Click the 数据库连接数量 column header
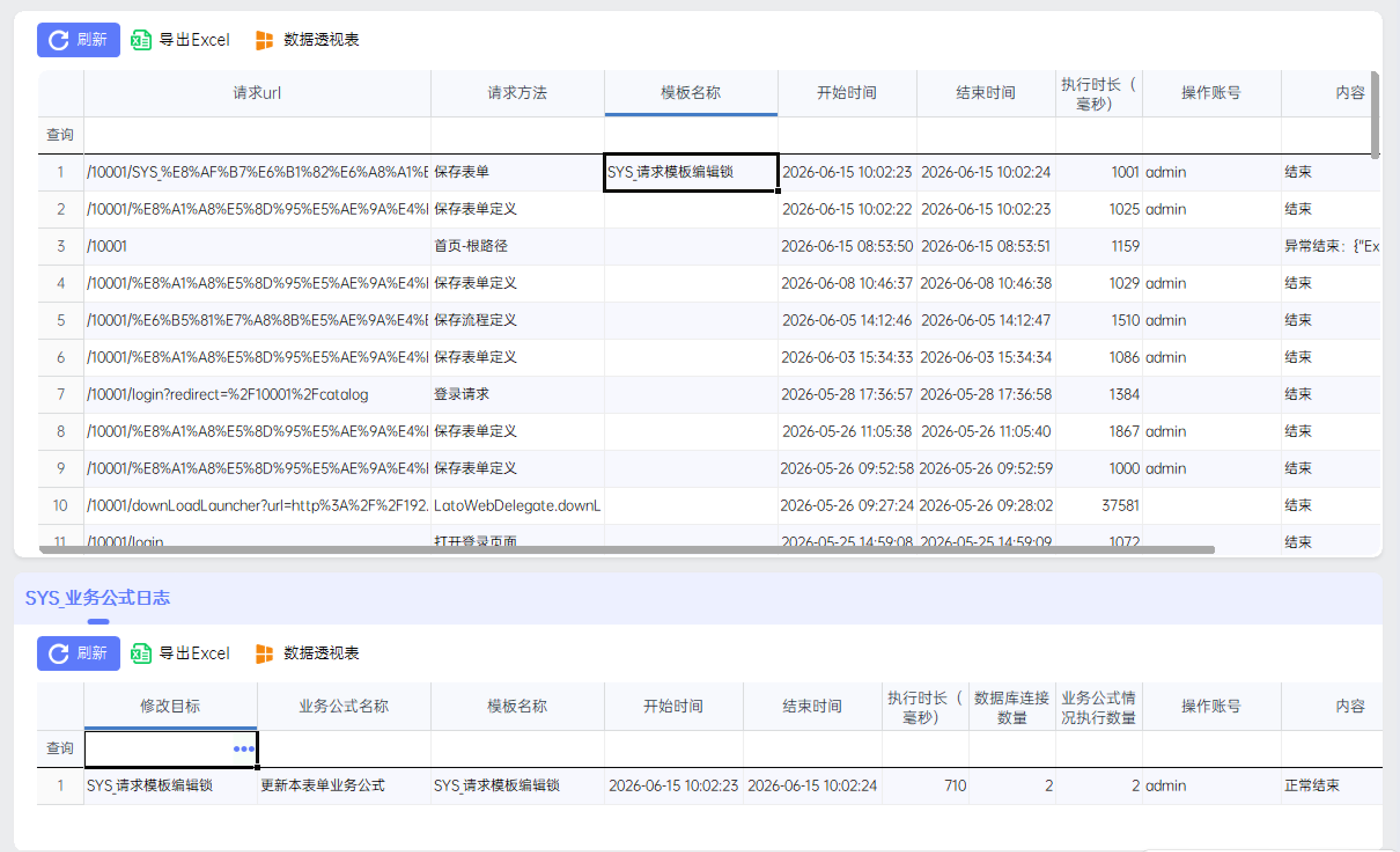This screenshot has height=852, width=1400. coord(1012,707)
